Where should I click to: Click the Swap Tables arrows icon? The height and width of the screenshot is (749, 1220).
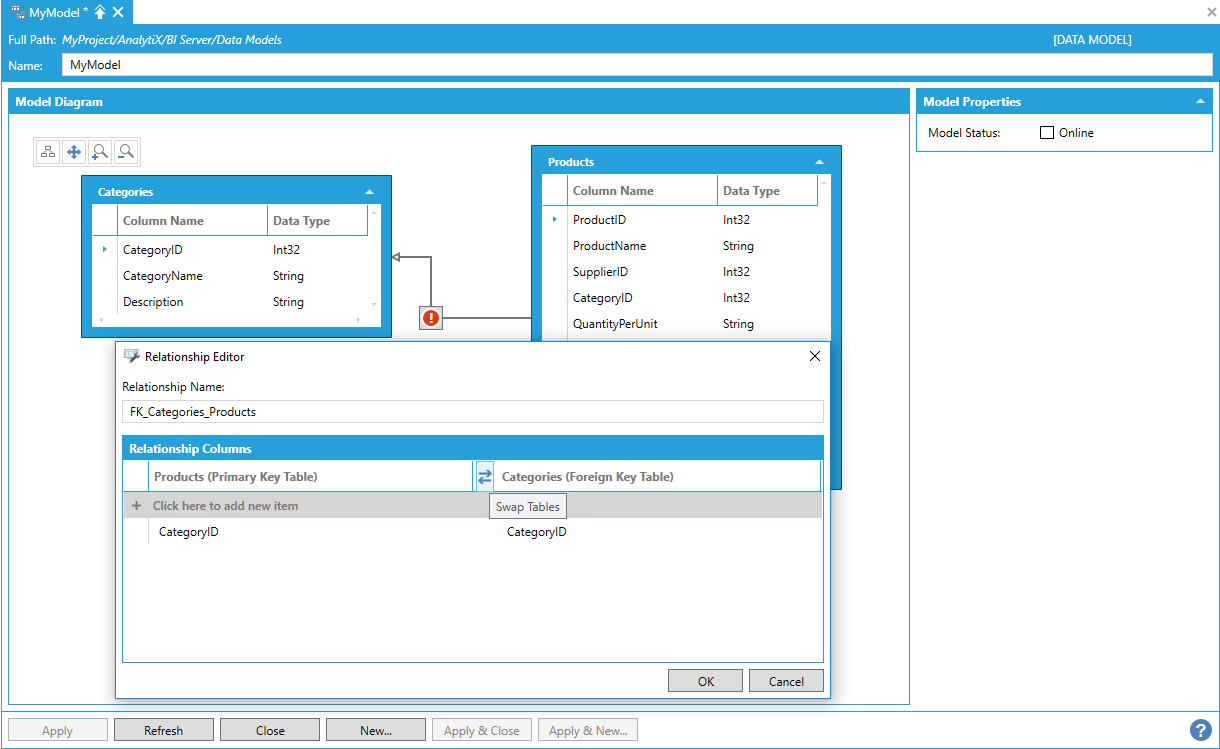[485, 477]
